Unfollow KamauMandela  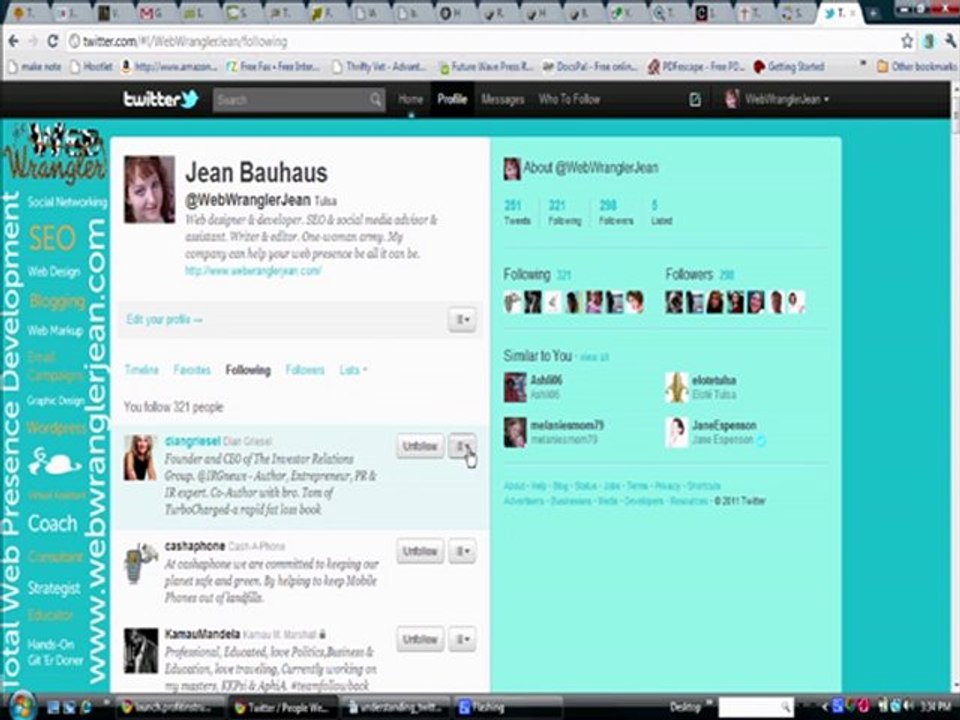(x=420, y=639)
